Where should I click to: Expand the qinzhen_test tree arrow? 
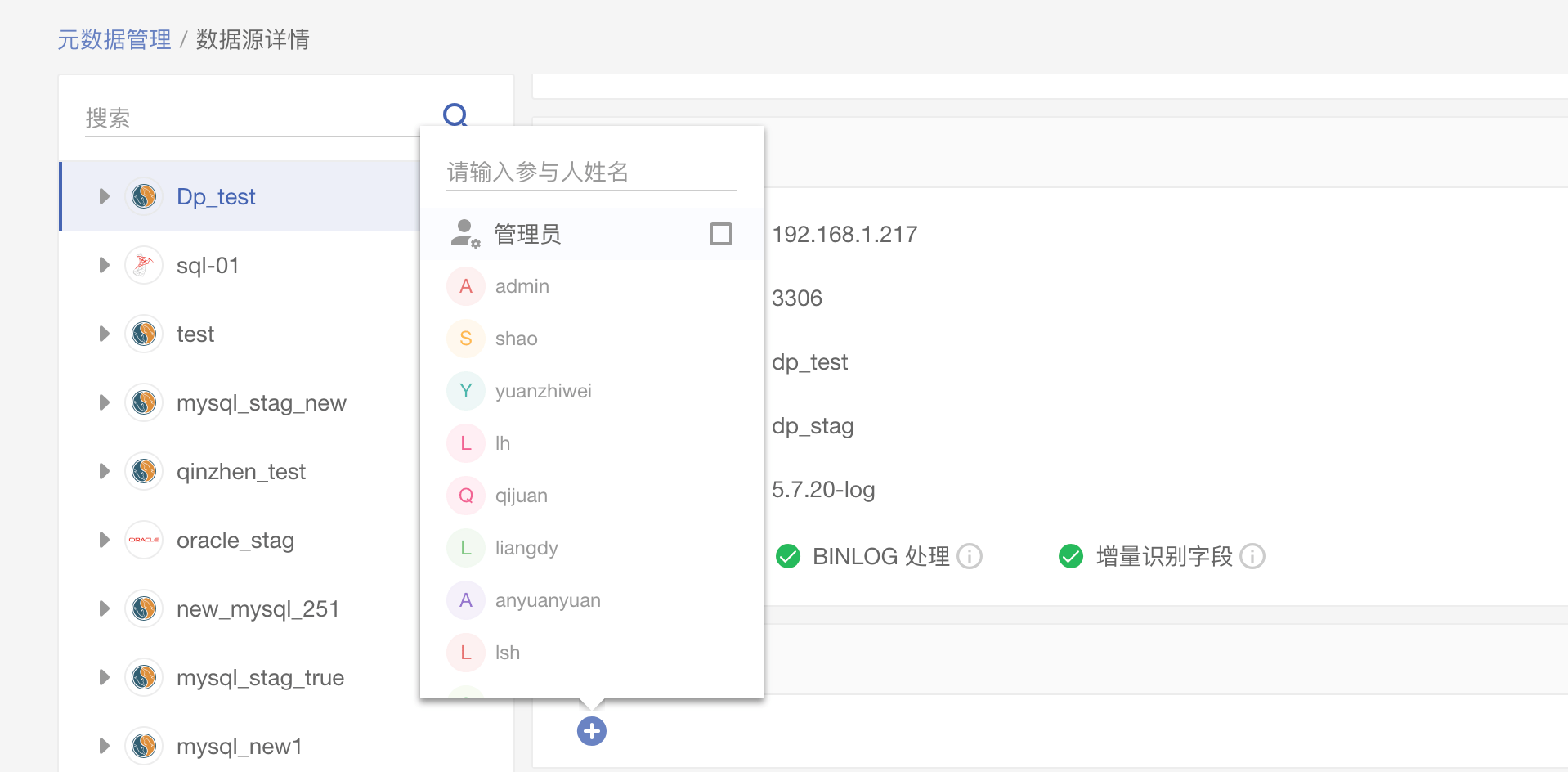click(x=104, y=472)
